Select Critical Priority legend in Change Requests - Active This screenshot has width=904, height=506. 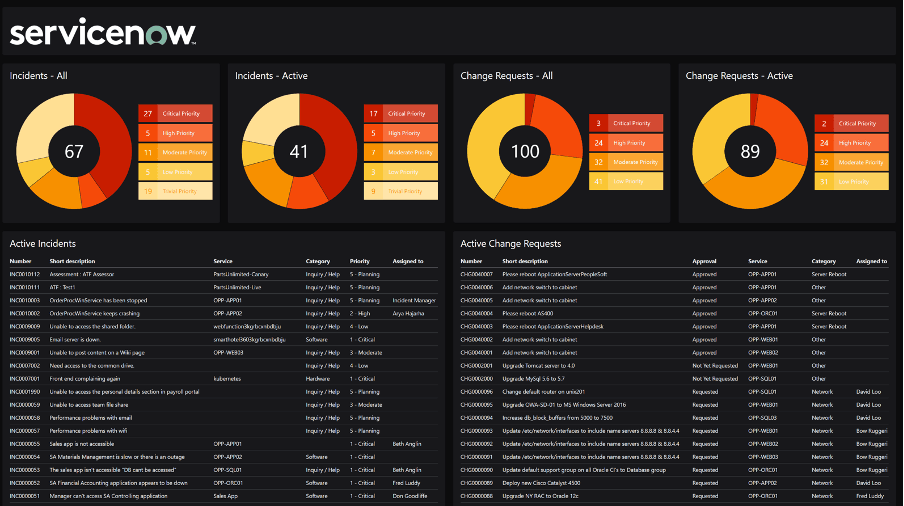click(x=852, y=123)
